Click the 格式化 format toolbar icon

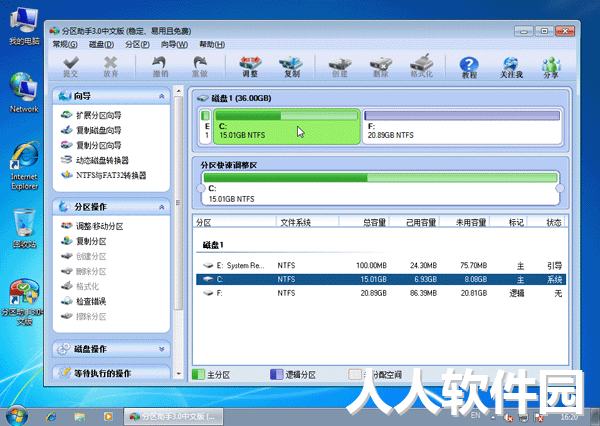click(421, 66)
